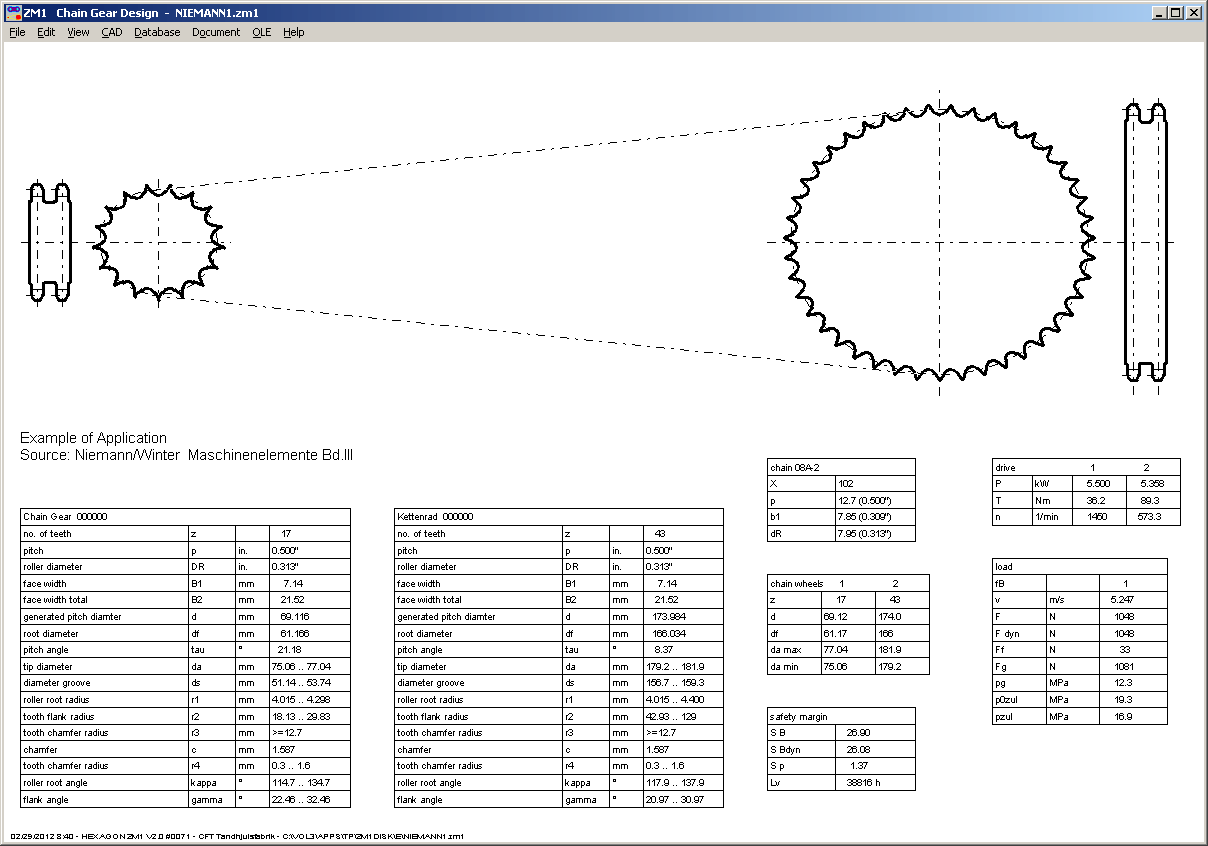Open the Edit menu
Viewport: 1208px width, 846px height.
click(x=46, y=32)
